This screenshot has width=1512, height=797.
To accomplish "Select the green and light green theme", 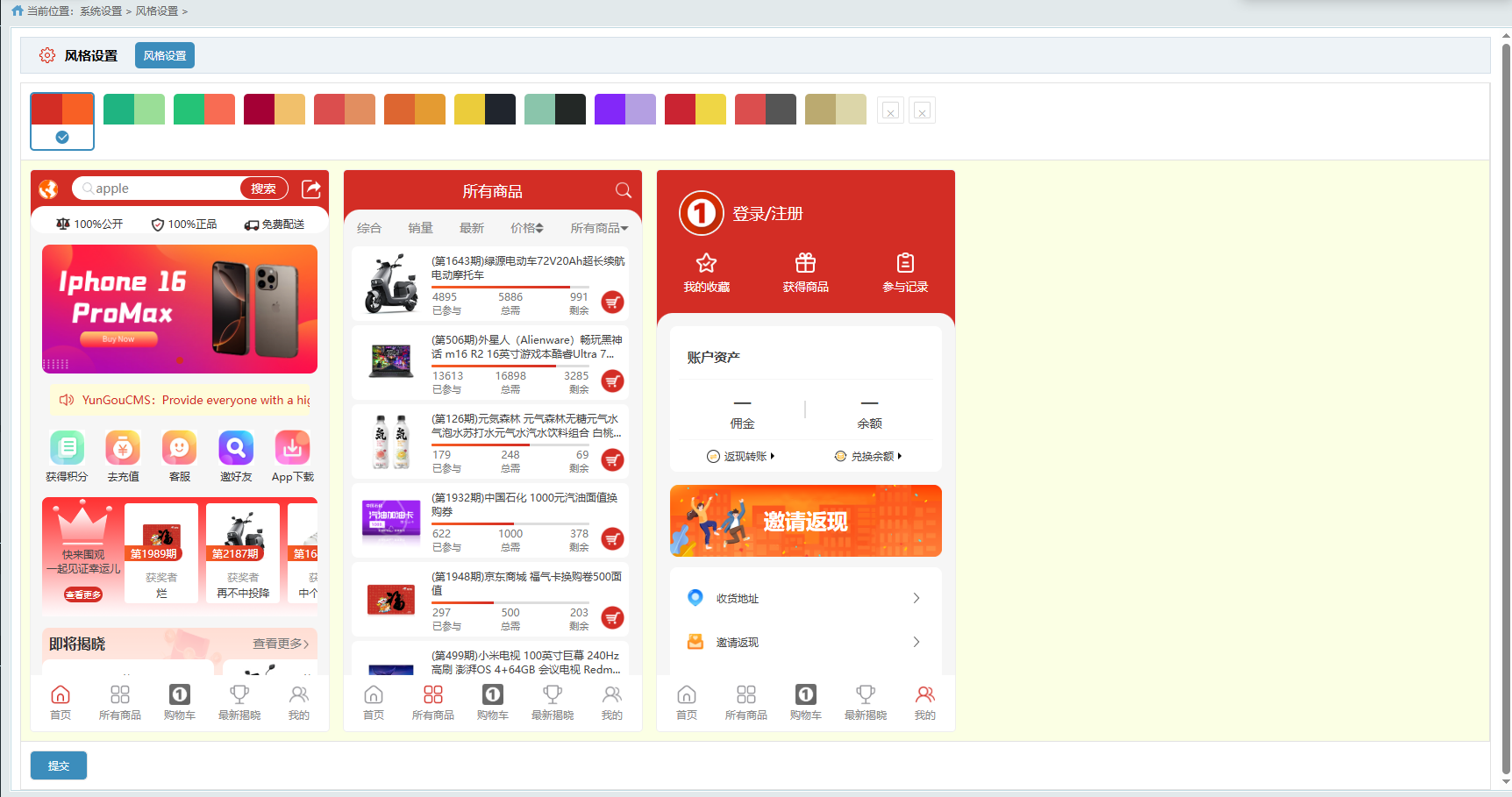I will 134,110.
